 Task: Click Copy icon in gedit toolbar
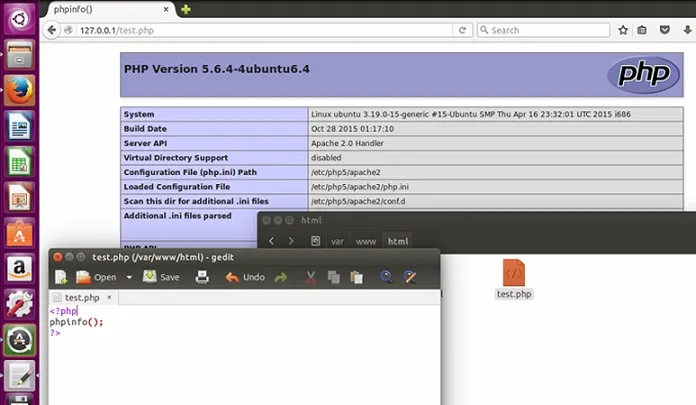tap(333, 277)
